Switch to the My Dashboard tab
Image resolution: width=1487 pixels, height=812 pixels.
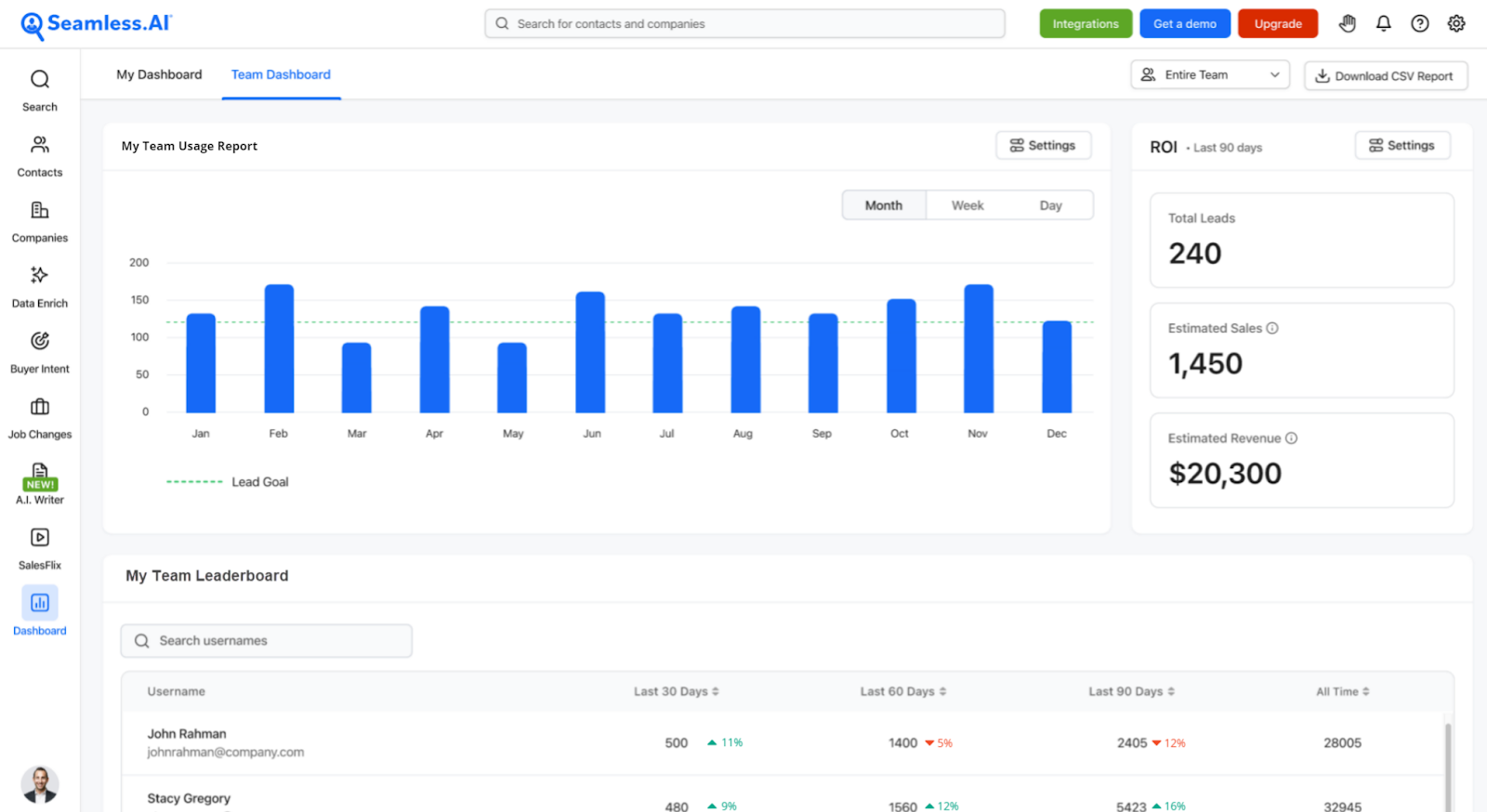coord(159,74)
